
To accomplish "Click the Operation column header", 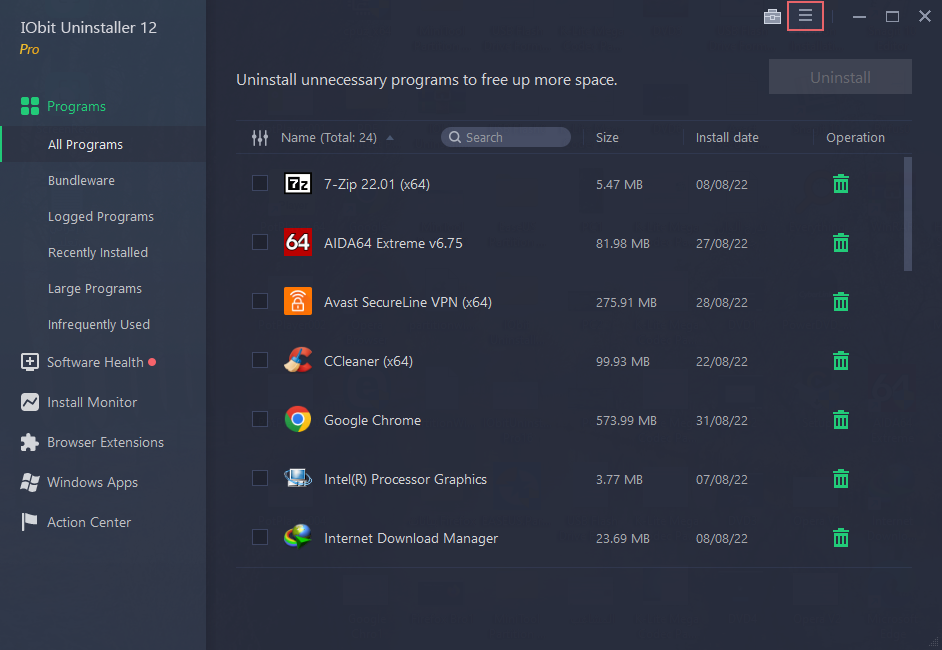I will click(x=855, y=138).
